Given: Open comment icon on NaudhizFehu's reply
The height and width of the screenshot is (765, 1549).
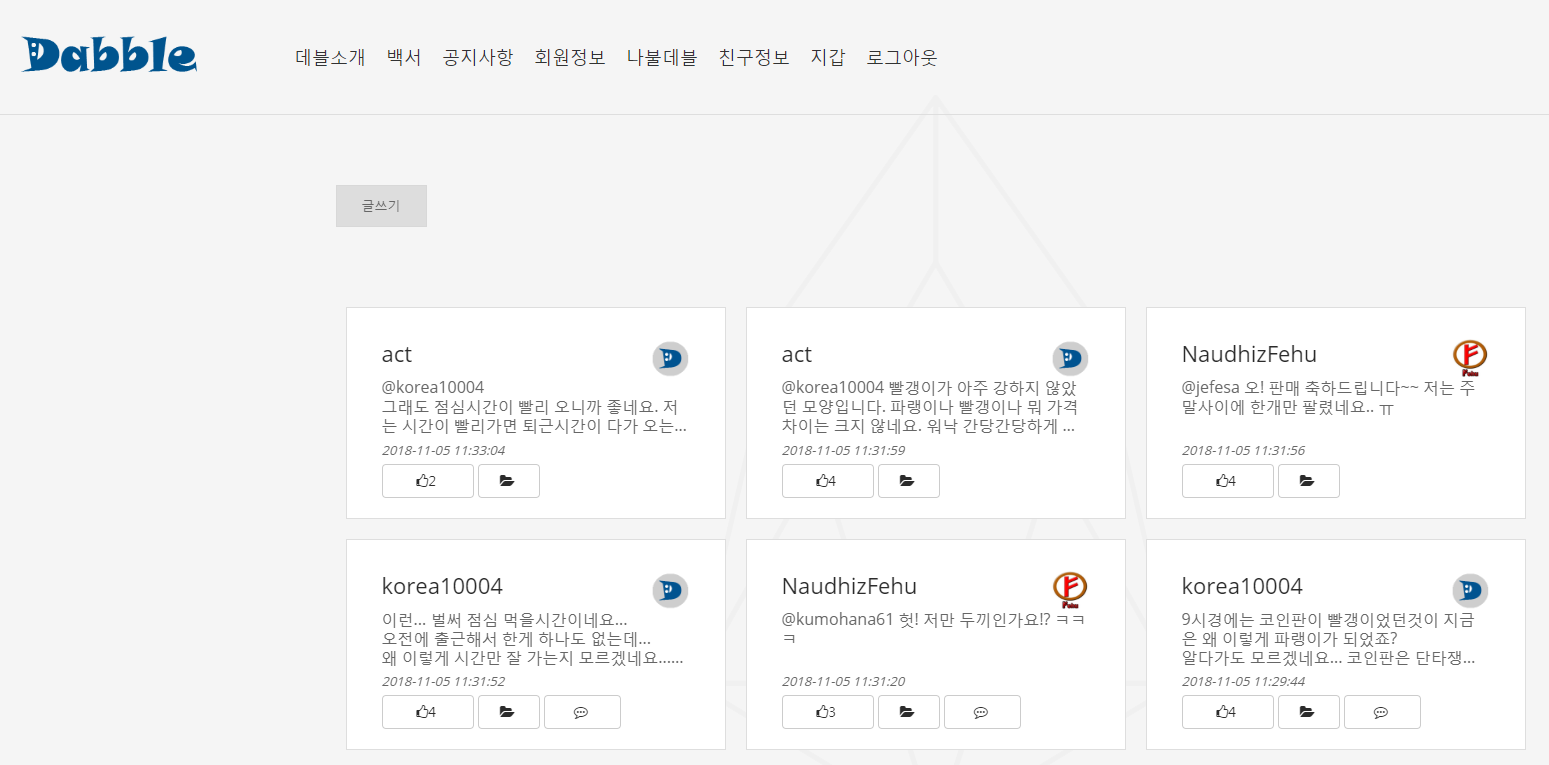Looking at the screenshot, I should click(x=982, y=712).
